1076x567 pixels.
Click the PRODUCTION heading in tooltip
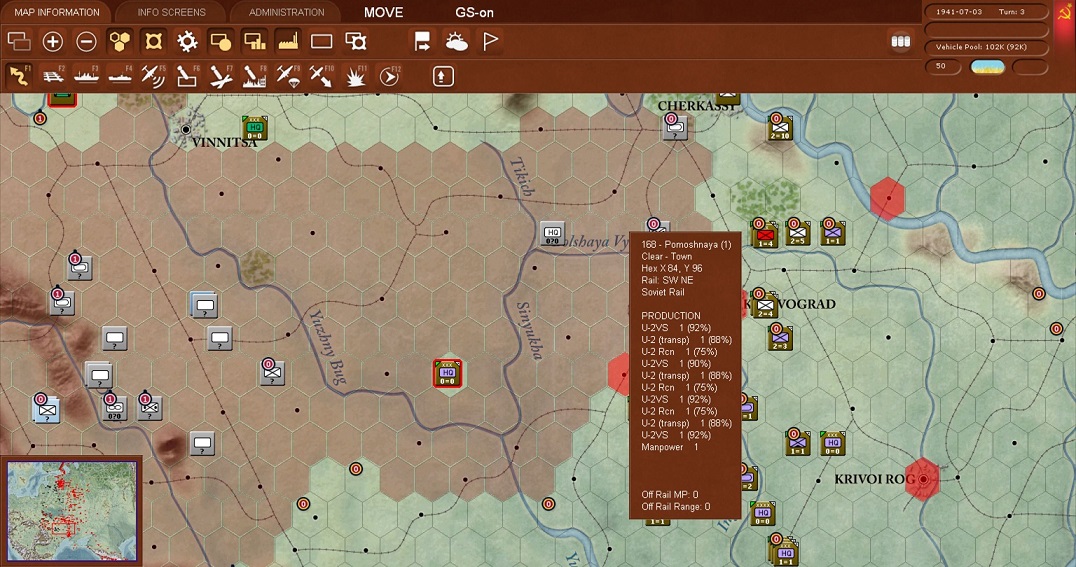(x=670, y=316)
